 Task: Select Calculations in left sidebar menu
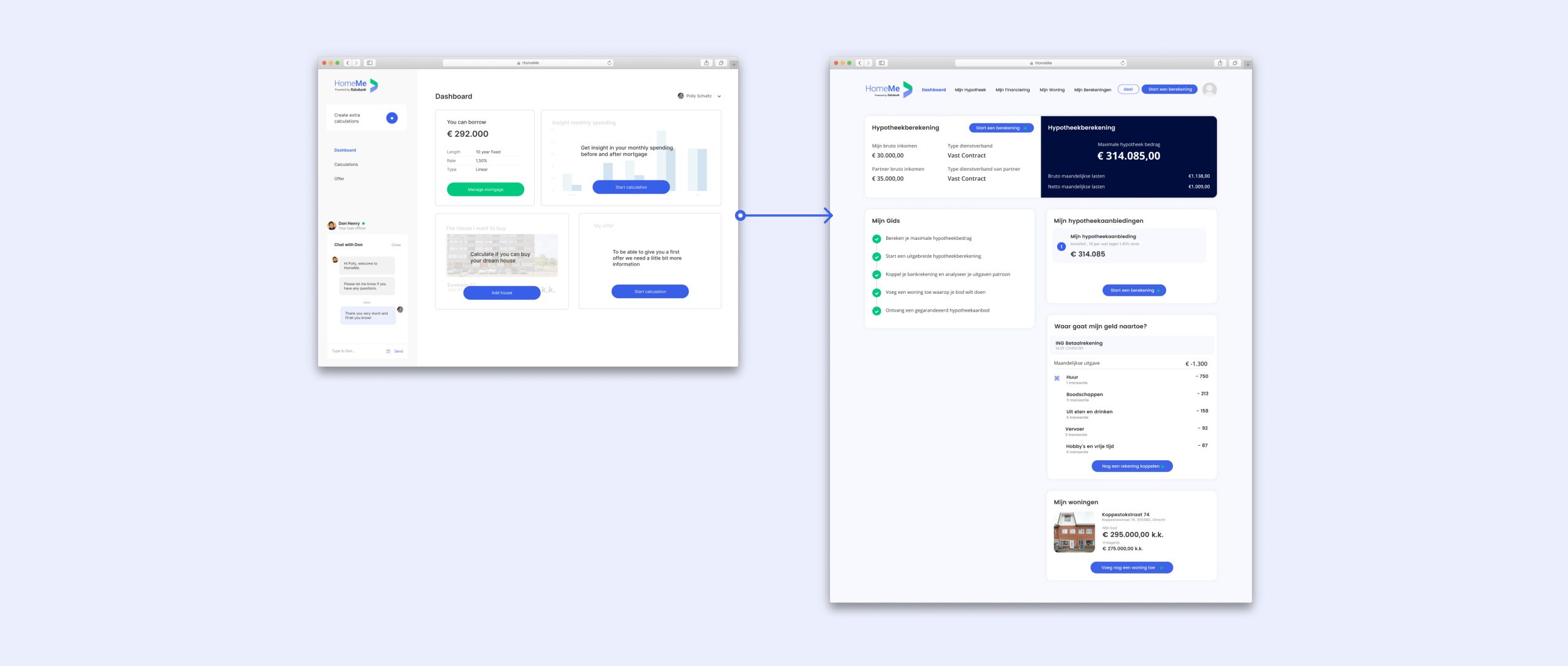click(x=346, y=165)
